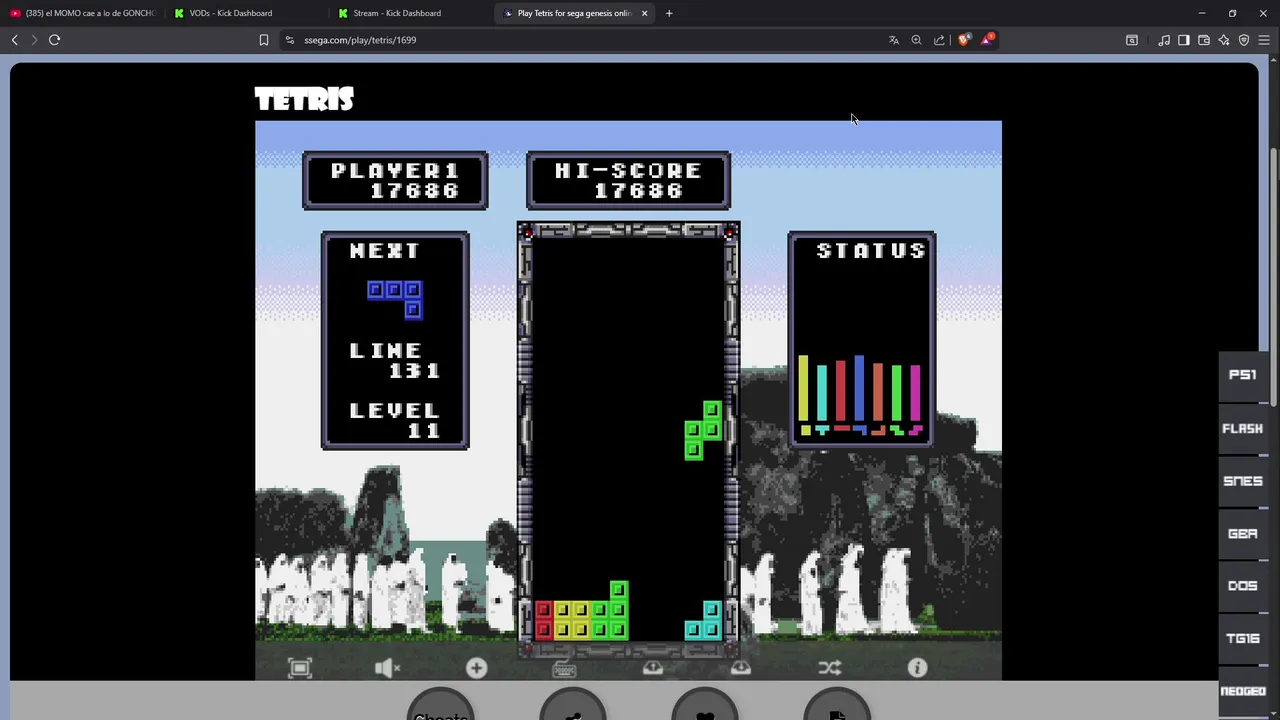
Task: Click the falling green S tetromino
Action: (703, 430)
